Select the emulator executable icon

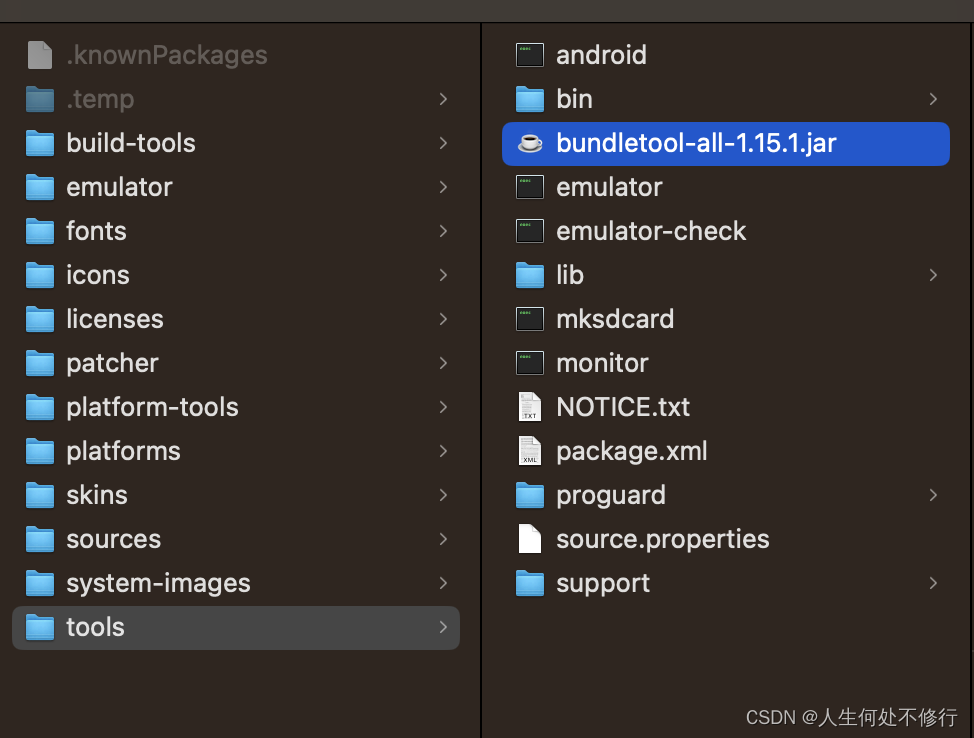529,187
